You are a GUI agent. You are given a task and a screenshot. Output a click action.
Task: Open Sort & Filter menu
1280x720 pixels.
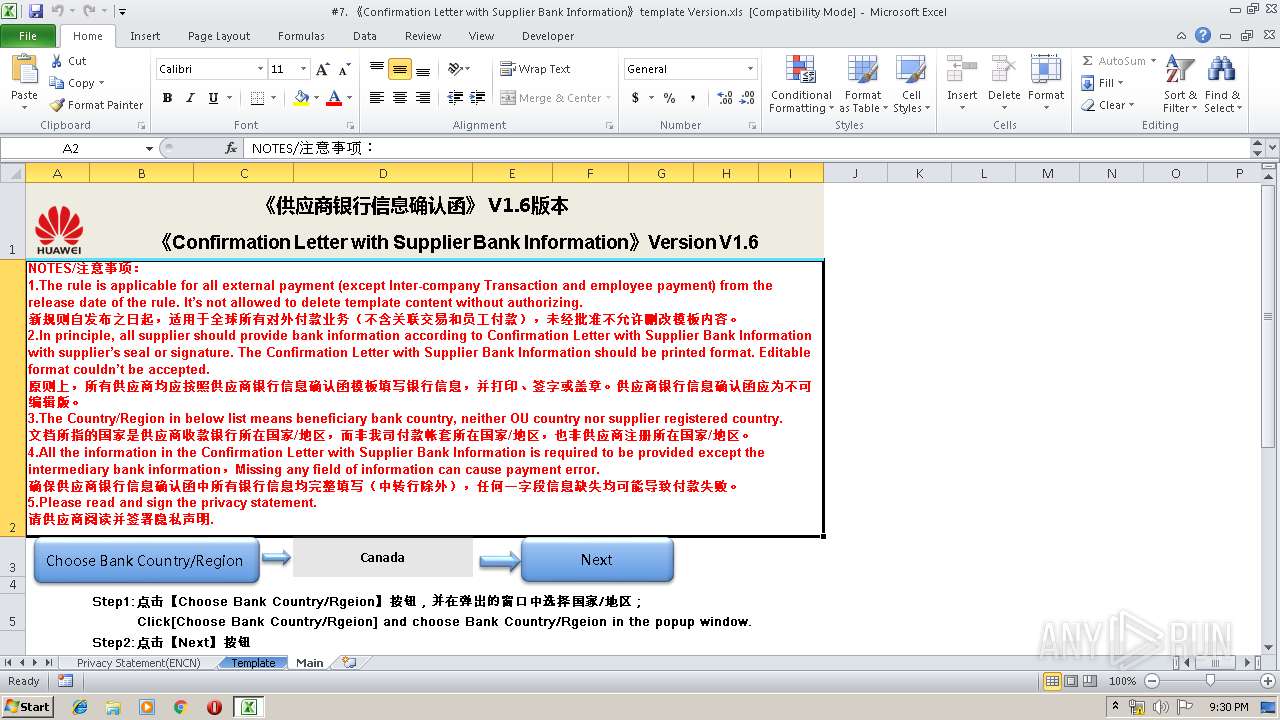click(1180, 85)
